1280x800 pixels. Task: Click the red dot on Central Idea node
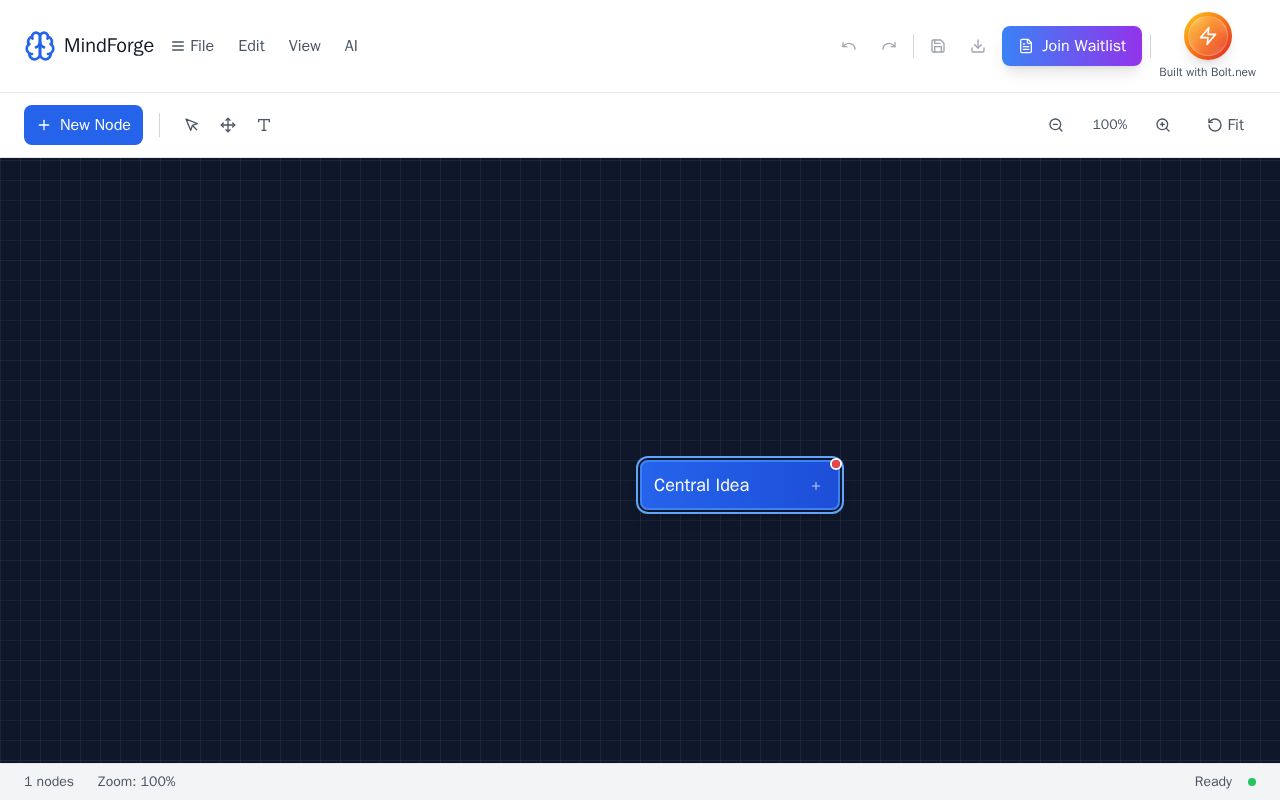tap(836, 464)
